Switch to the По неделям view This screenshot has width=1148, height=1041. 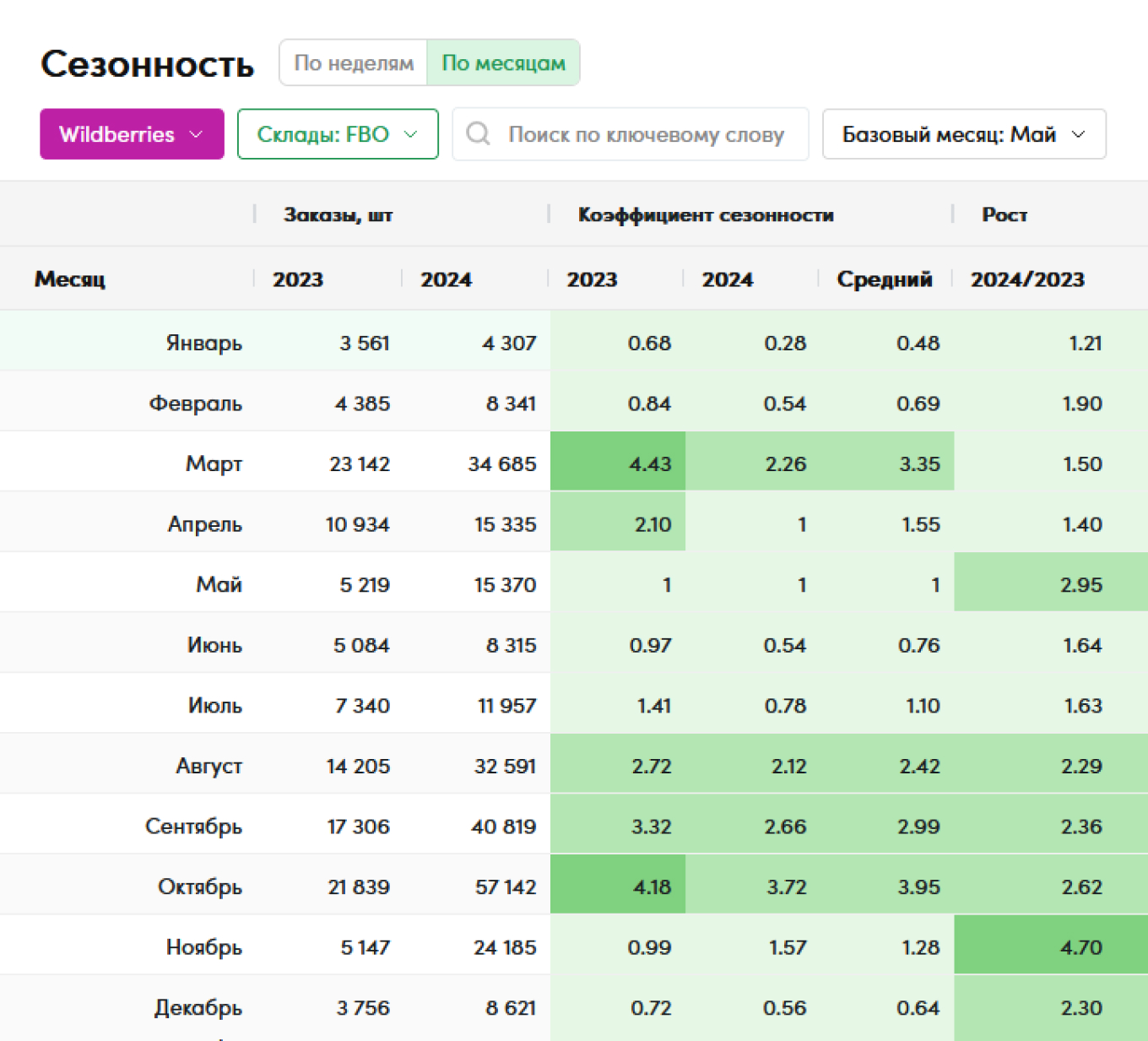pos(354,63)
